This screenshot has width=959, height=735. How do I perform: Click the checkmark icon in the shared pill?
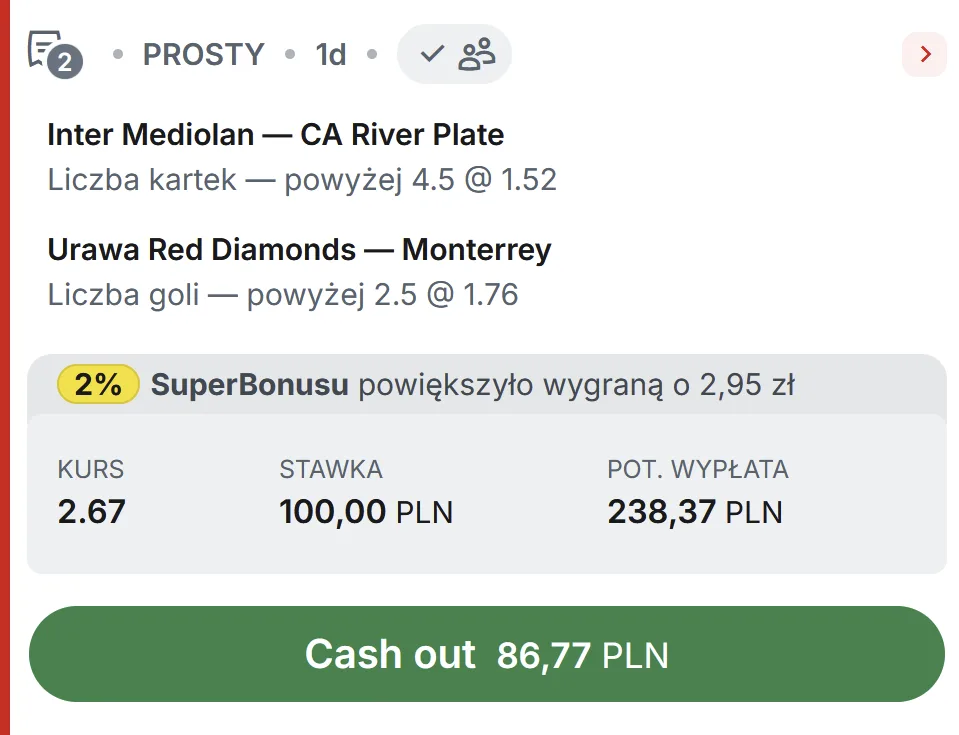click(432, 54)
